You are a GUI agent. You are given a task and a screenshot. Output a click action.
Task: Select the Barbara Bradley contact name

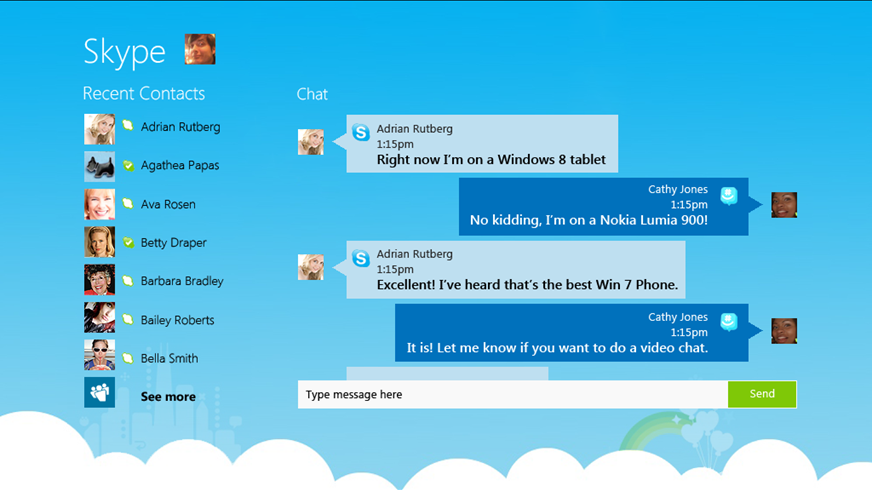tap(182, 281)
